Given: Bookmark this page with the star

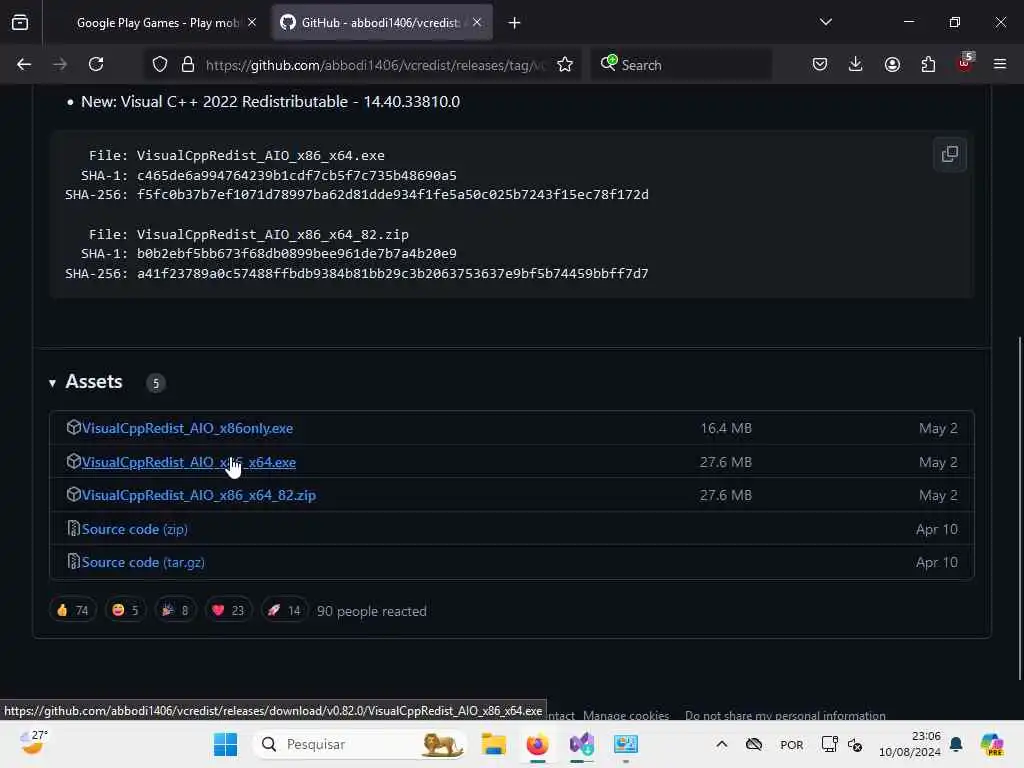Looking at the screenshot, I should pyautogui.click(x=565, y=65).
